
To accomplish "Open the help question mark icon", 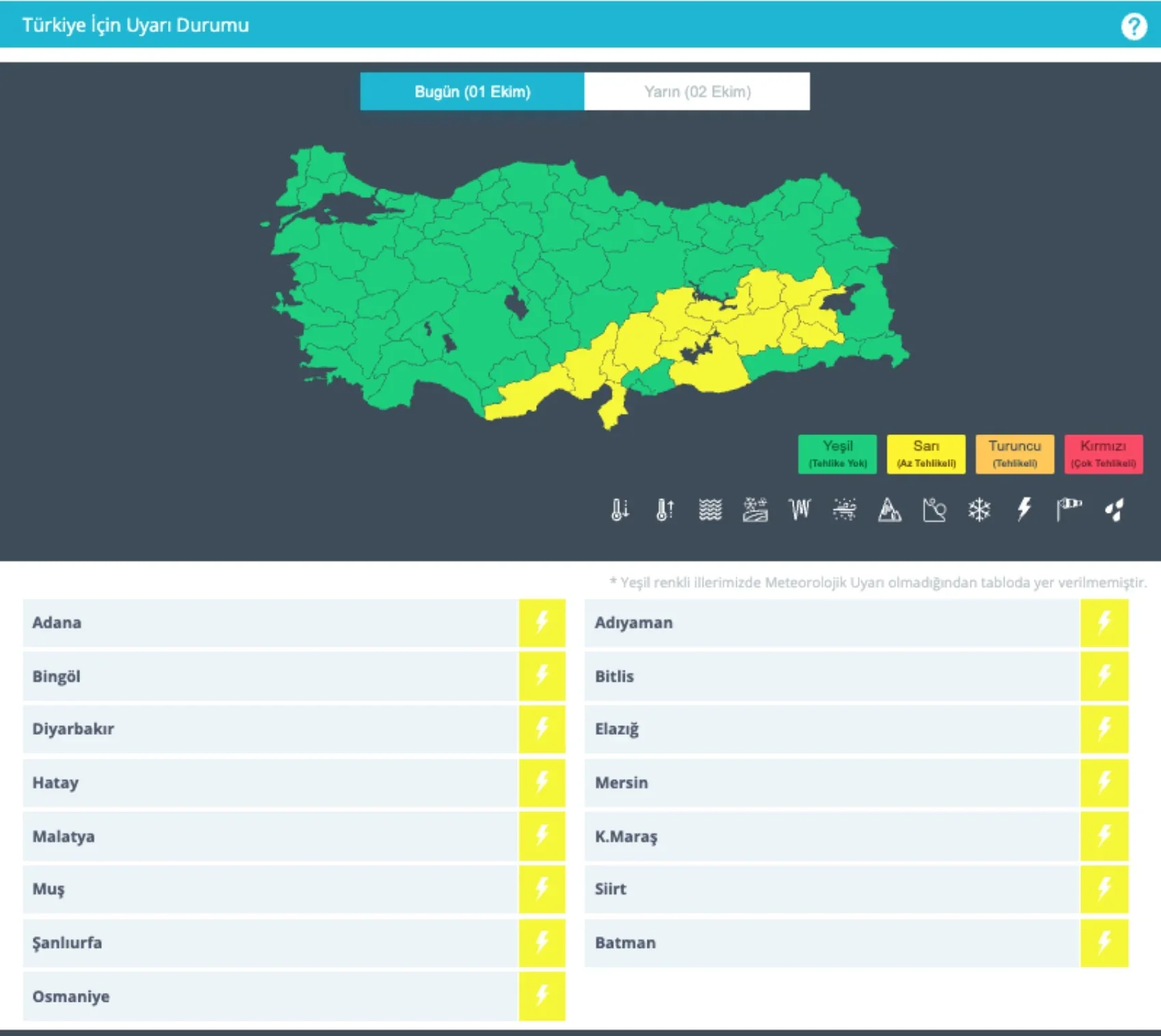I will 1134,27.
